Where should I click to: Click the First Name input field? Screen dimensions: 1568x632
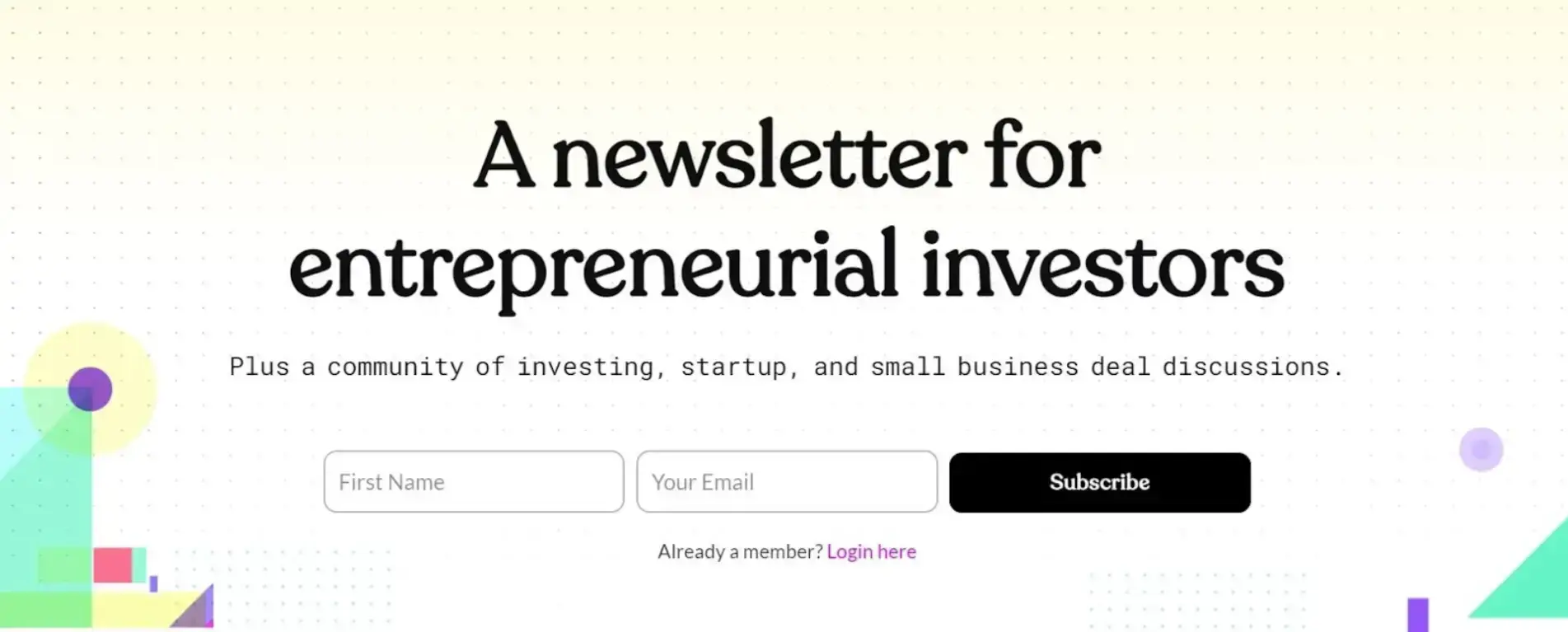(x=474, y=481)
